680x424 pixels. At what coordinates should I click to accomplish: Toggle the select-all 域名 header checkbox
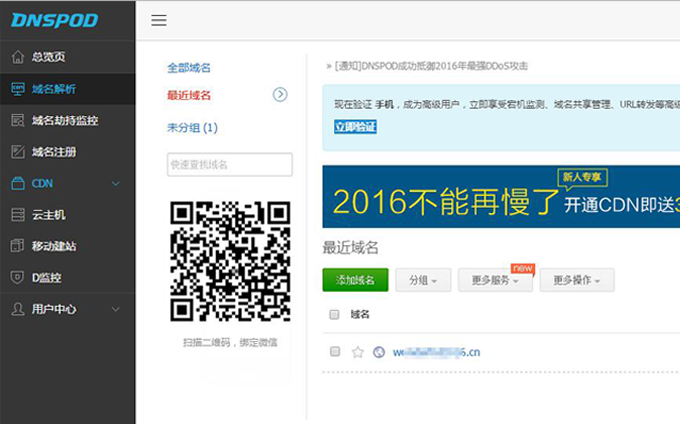(335, 314)
